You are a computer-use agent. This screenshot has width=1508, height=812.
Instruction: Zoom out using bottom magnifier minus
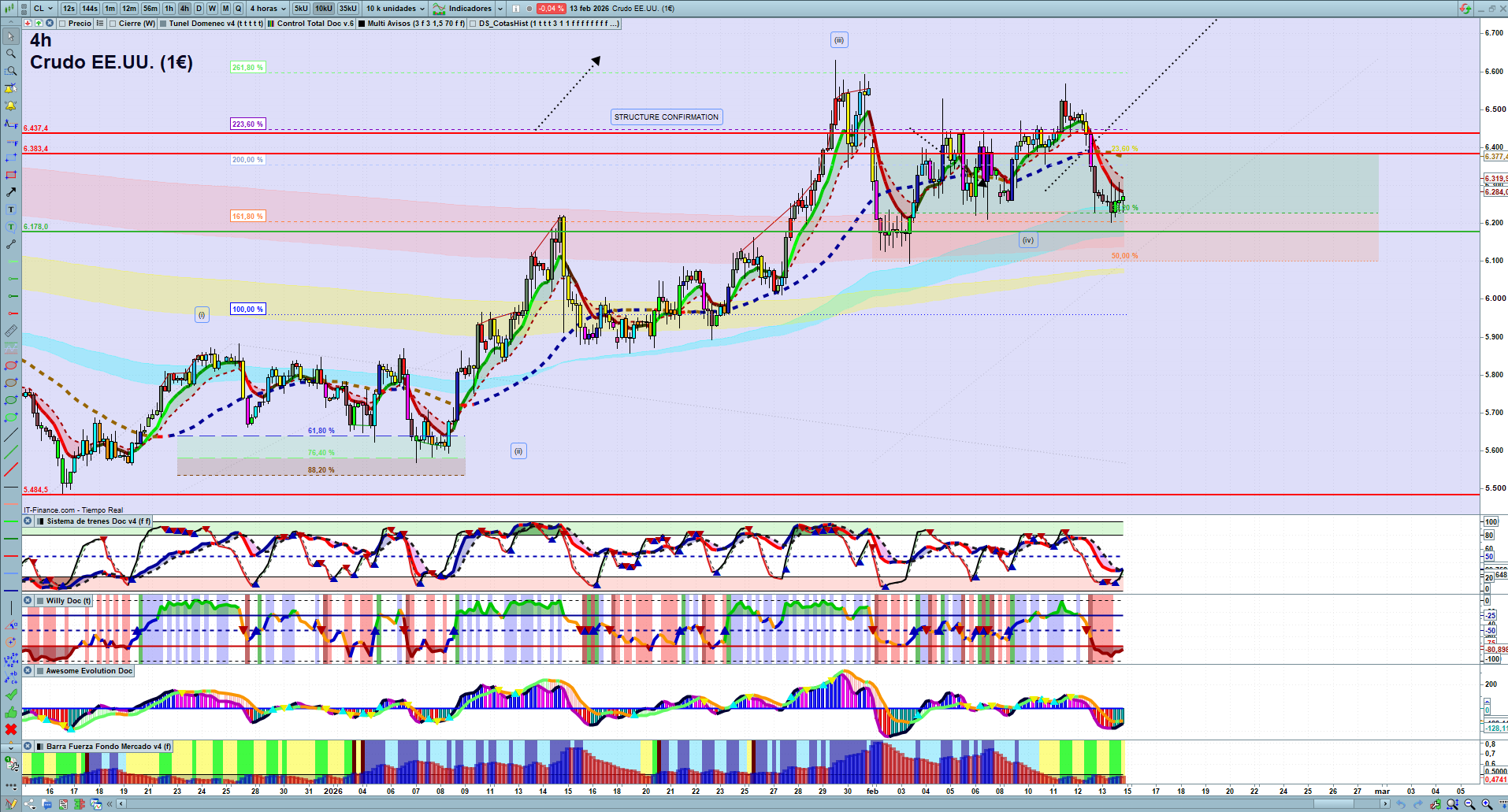tap(1469, 804)
